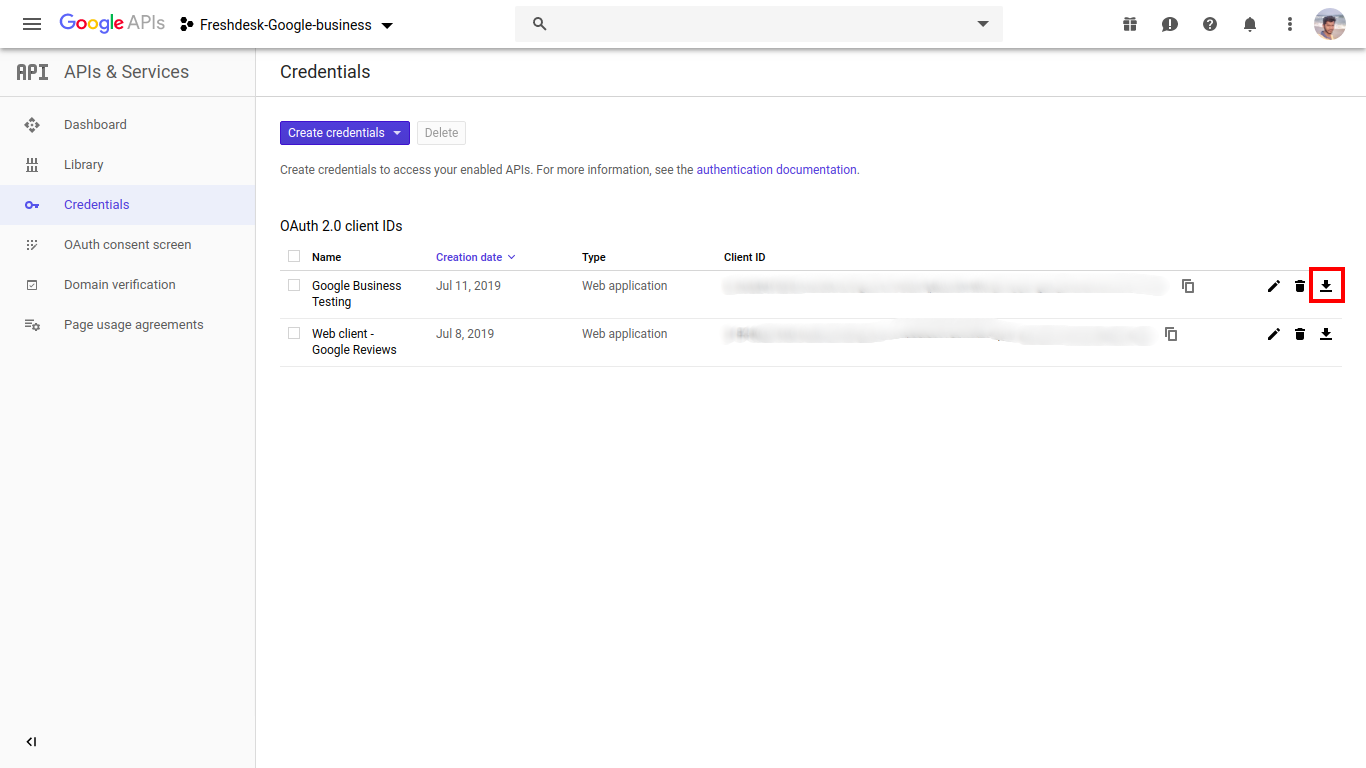
Task: Click Web application type in first row
Action: (x=624, y=286)
